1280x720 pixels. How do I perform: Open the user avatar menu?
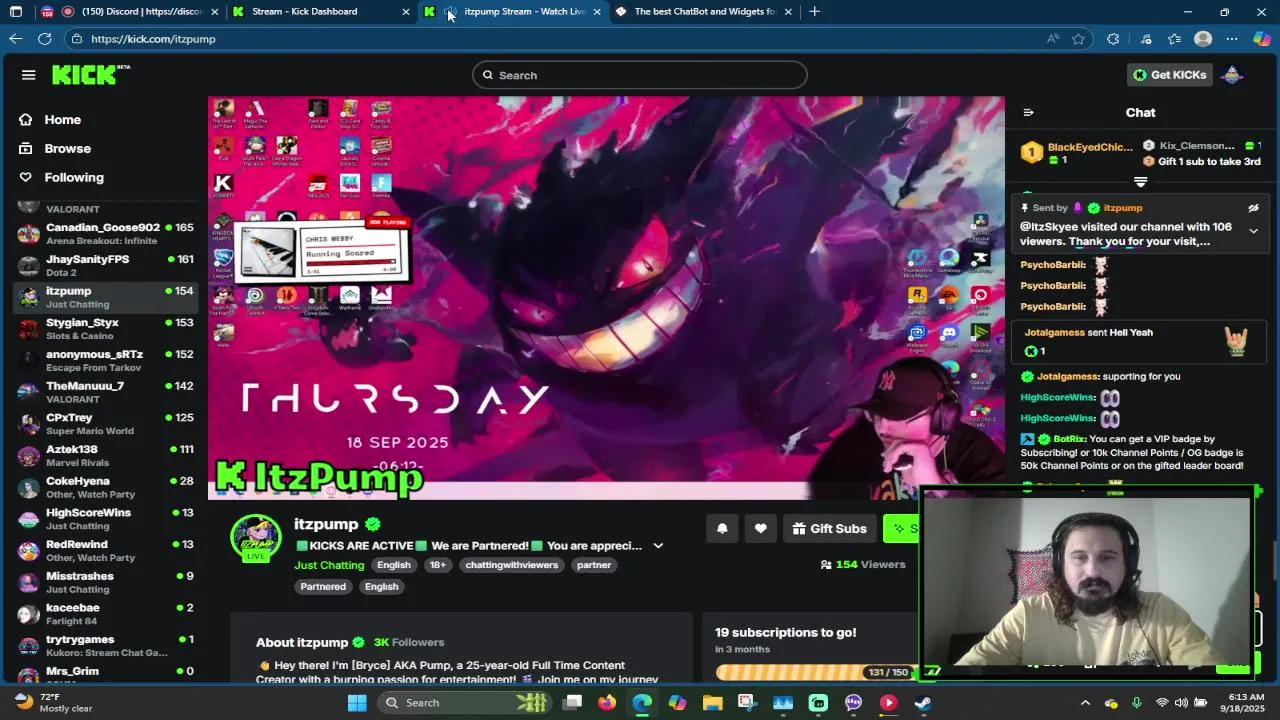(x=1233, y=75)
